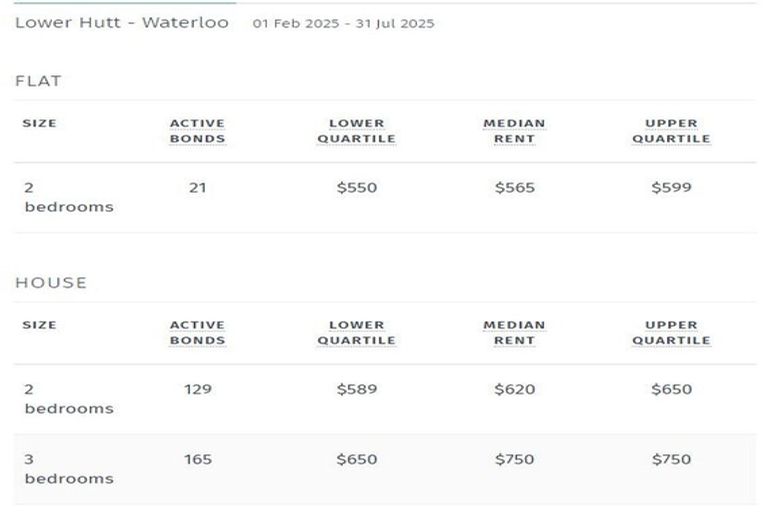The width and height of the screenshot is (768, 512).
Task: Click the 01 Feb 2025 - 31 Jul 2025 date range
Action: [343, 23]
